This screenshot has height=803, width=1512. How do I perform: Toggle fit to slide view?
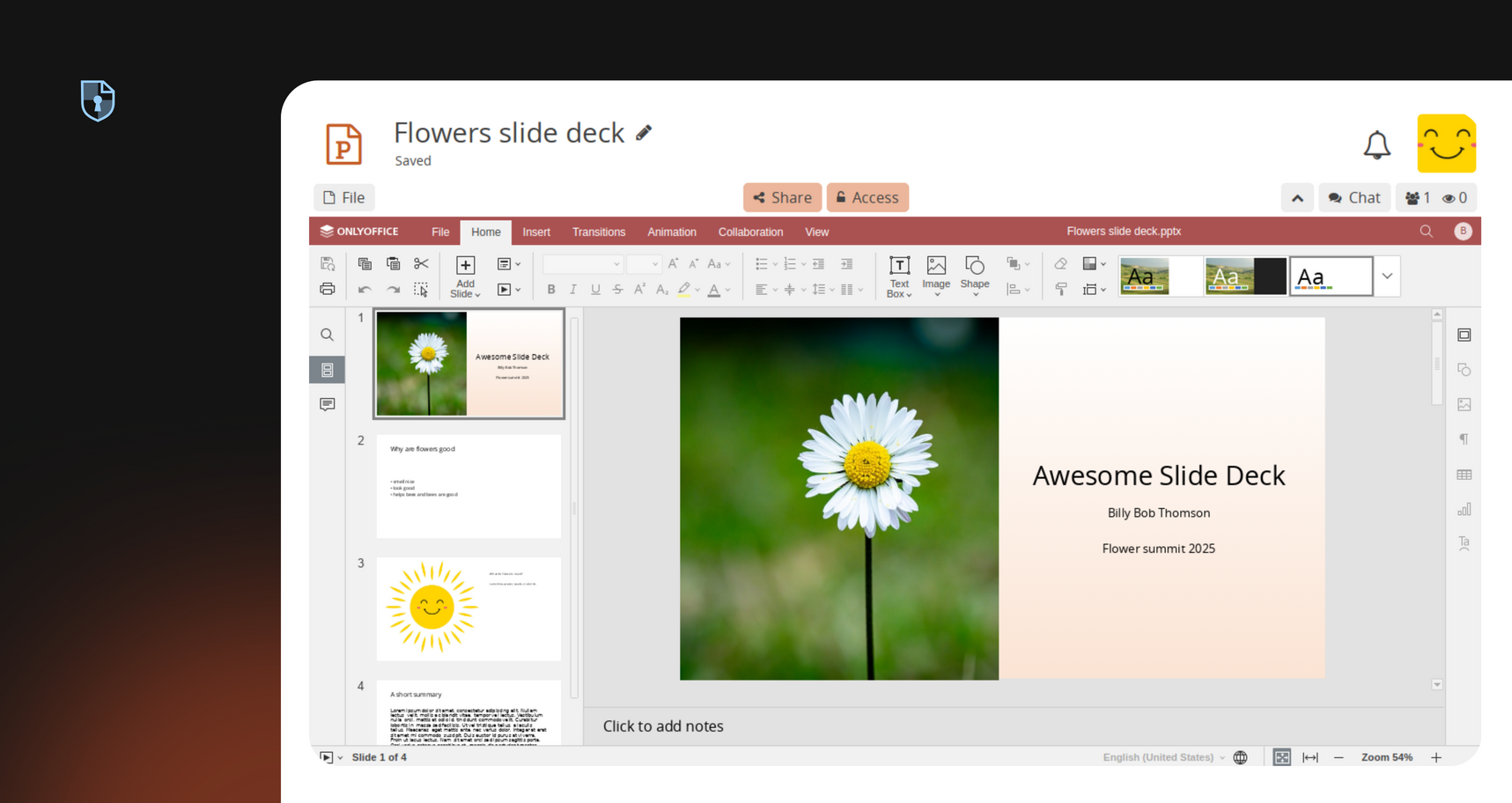1281,757
